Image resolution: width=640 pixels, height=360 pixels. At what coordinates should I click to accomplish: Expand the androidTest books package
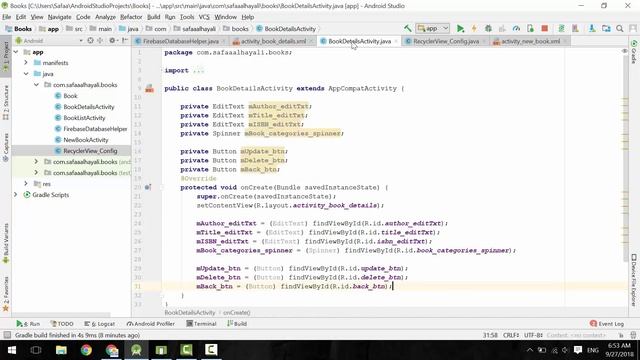point(36,162)
